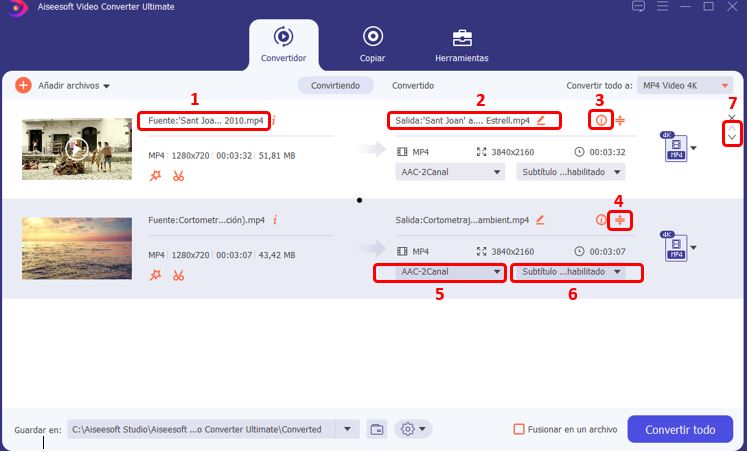The image size is (750, 452).
Task: Open the edit effects wand for Cortometraje video
Action: click(x=155, y=275)
